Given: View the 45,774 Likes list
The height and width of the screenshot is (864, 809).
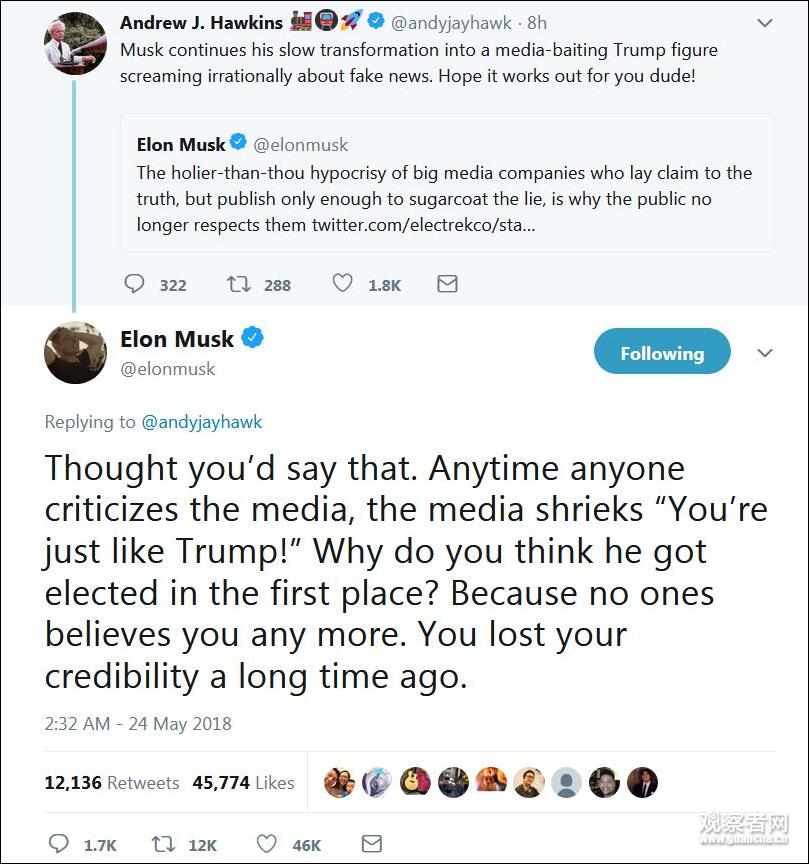Looking at the screenshot, I should [243, 783].
